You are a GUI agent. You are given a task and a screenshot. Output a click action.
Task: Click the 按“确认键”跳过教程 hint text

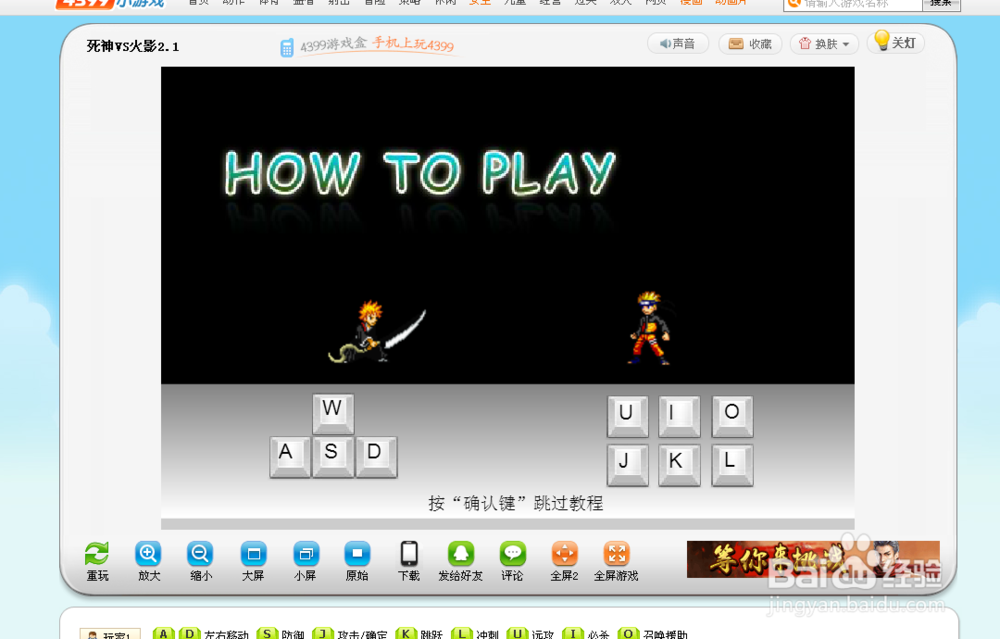515,503
